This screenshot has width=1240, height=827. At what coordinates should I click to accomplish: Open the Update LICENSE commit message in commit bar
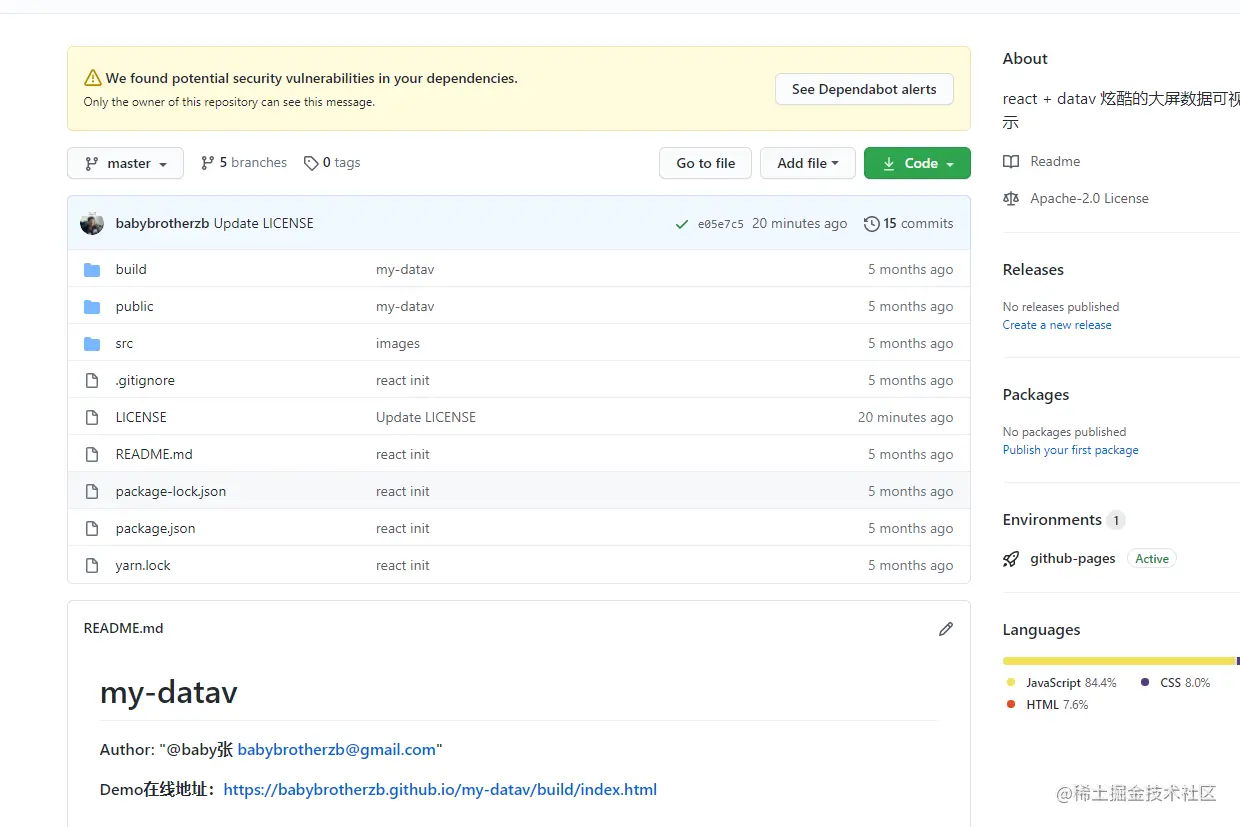(x=264, y=223)
